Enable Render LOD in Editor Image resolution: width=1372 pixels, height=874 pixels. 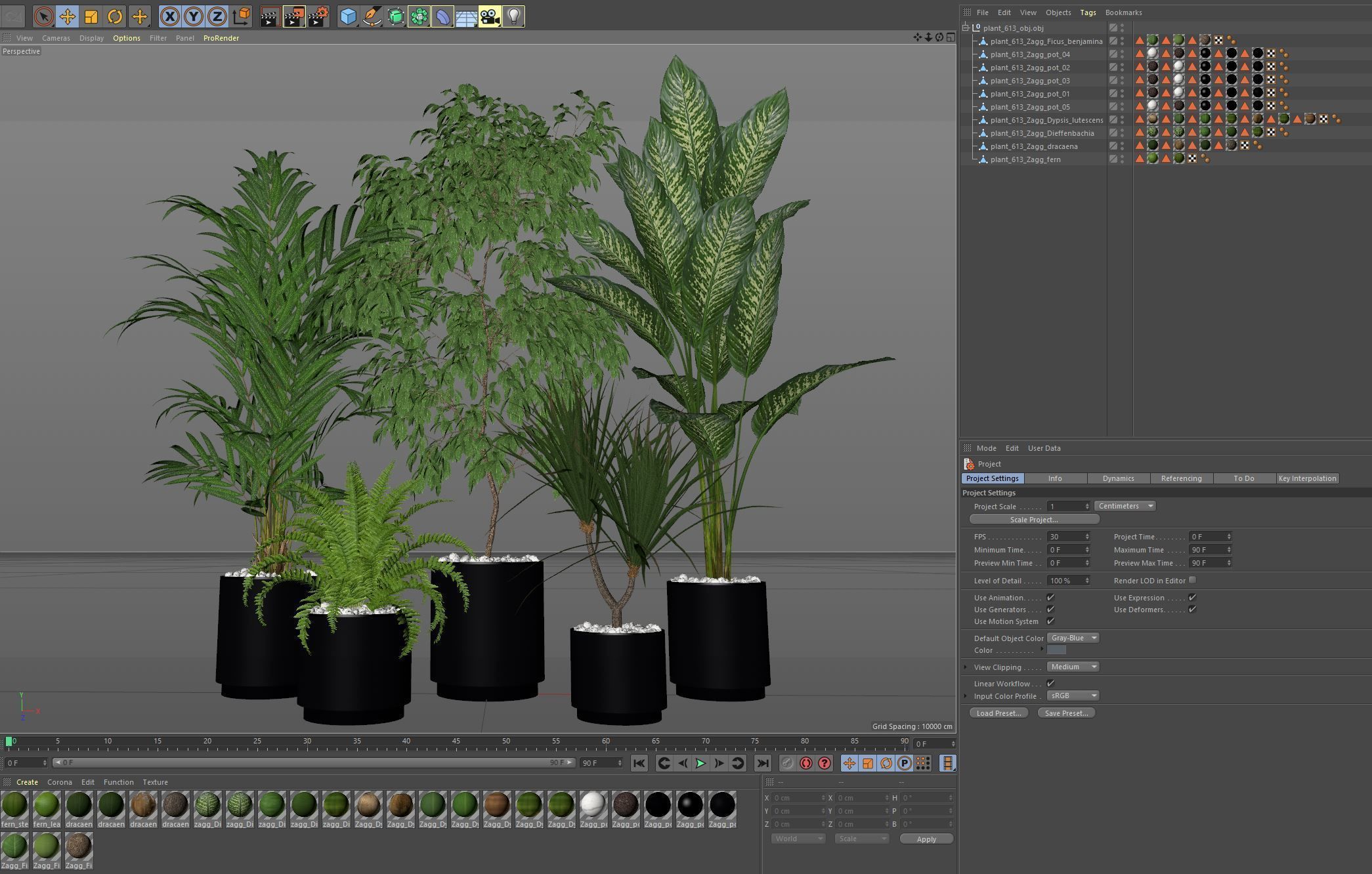click(x=1192, y=580)
